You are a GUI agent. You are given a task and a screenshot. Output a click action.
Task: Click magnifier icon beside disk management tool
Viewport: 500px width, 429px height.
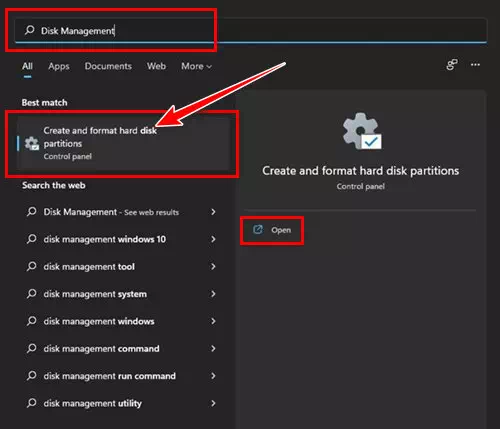31,266
